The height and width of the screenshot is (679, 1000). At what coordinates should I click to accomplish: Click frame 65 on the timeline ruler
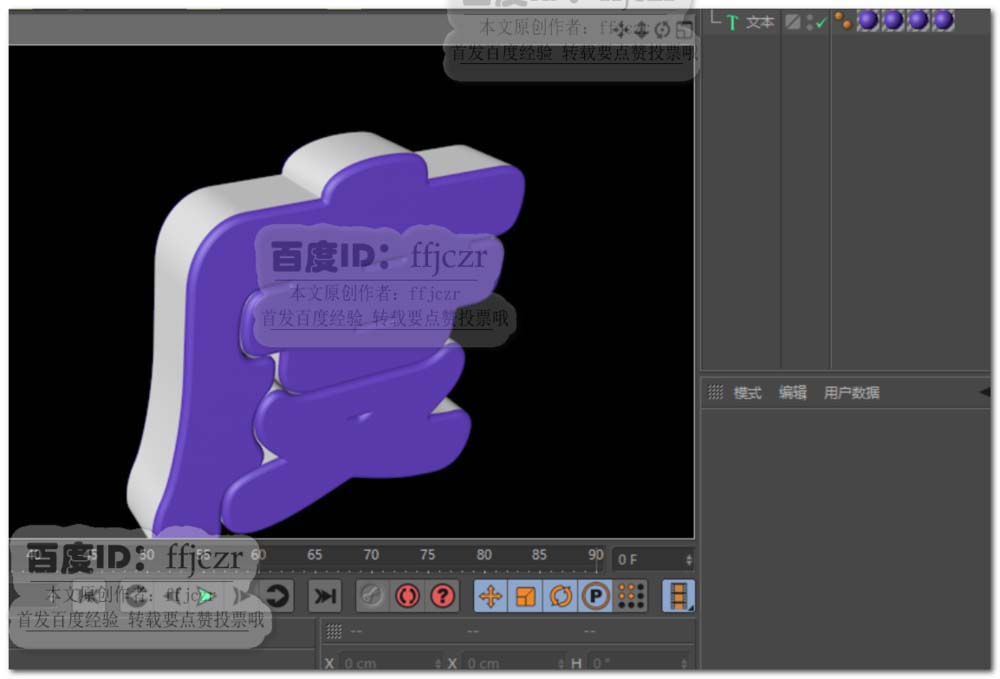[x=314, y=555]
